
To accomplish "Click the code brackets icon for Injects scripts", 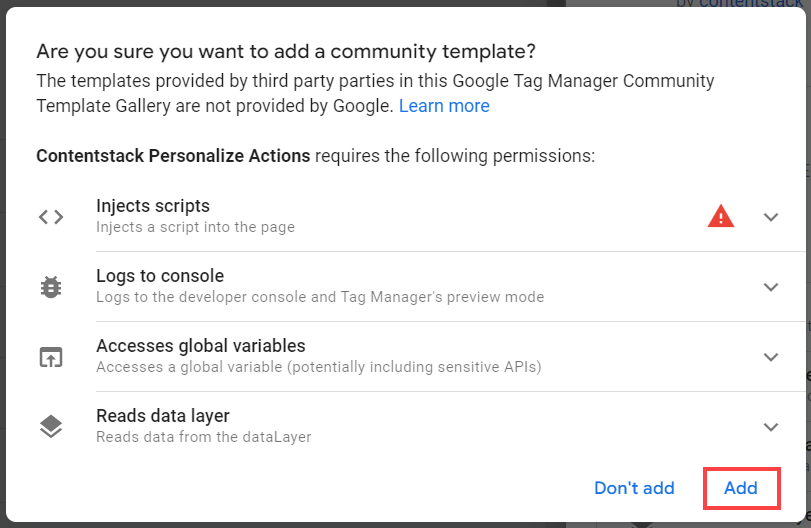I will click(x=51, y=217).
